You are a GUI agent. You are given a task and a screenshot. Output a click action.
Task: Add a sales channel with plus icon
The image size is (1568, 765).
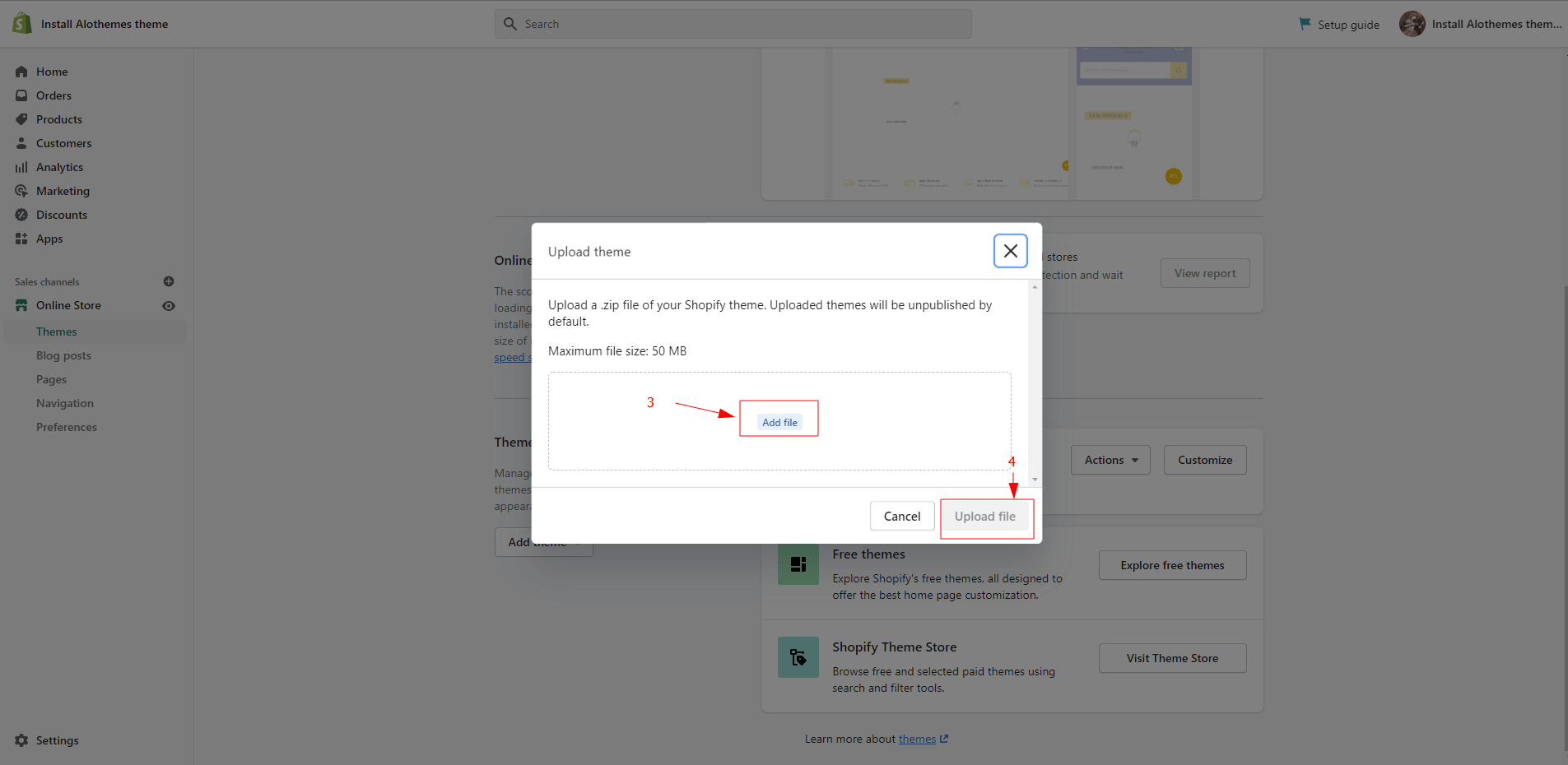(169, 281)
